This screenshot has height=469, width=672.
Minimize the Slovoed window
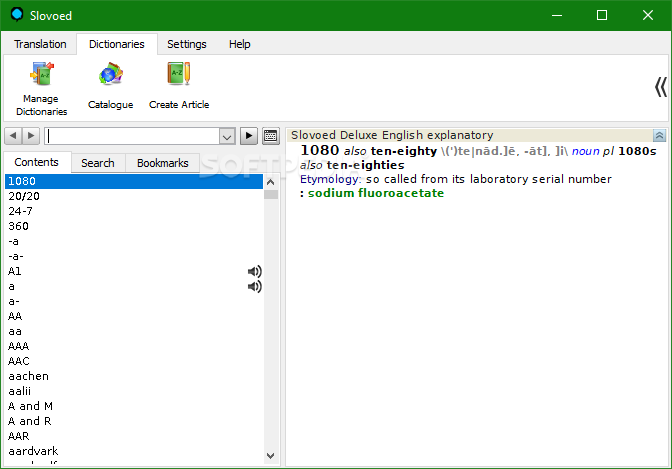tap(557, 15)
